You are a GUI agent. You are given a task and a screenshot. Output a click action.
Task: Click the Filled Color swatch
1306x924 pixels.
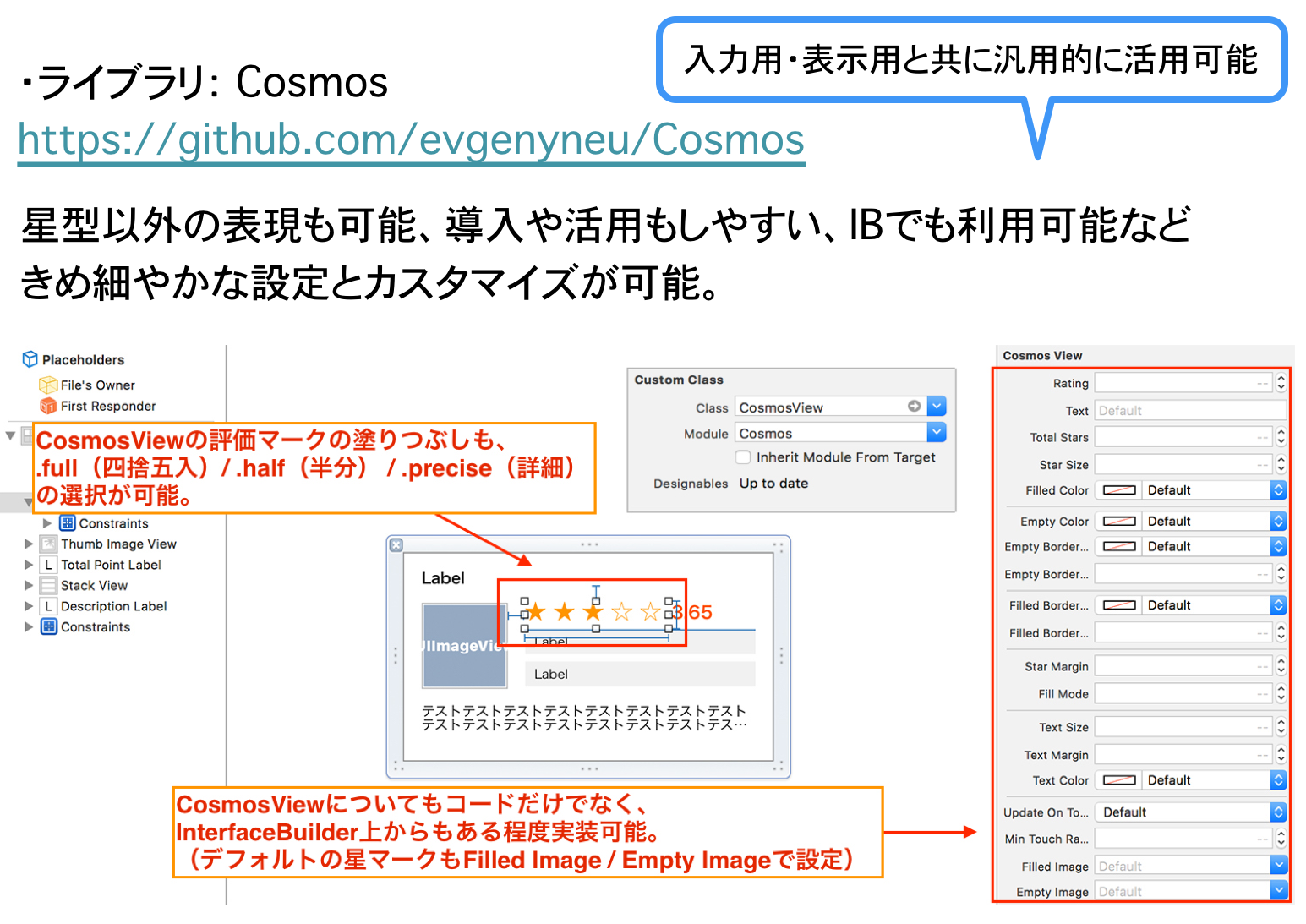pos(1119,490)
